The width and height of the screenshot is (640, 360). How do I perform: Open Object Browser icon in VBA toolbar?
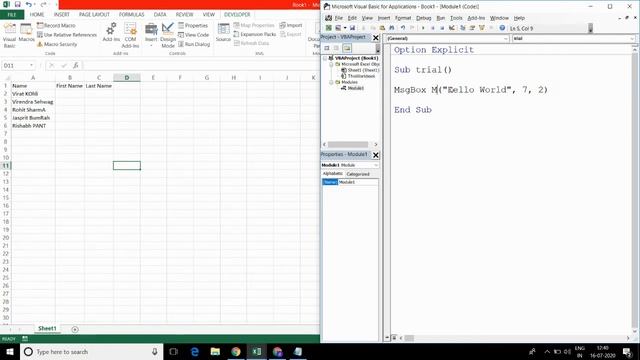pos(482,28)
